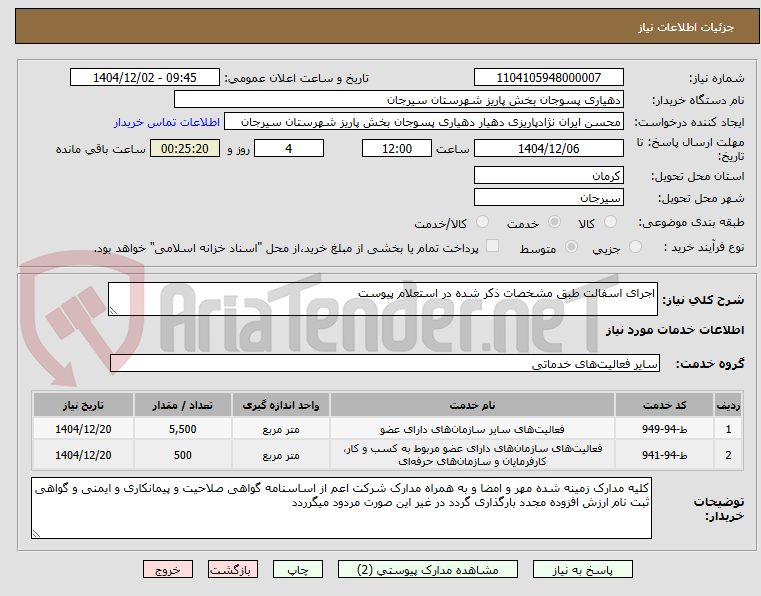The width and height of the screenshot is (761, 596).
Task: Click remaining time countdown 00:25:20
Action: pos(185,149)
